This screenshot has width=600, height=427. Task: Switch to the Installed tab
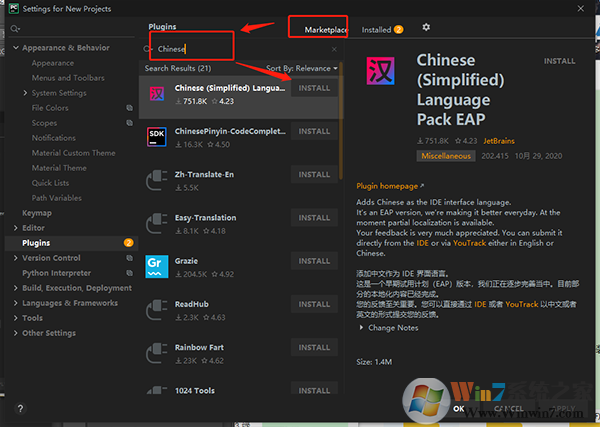tap(377, 30)
